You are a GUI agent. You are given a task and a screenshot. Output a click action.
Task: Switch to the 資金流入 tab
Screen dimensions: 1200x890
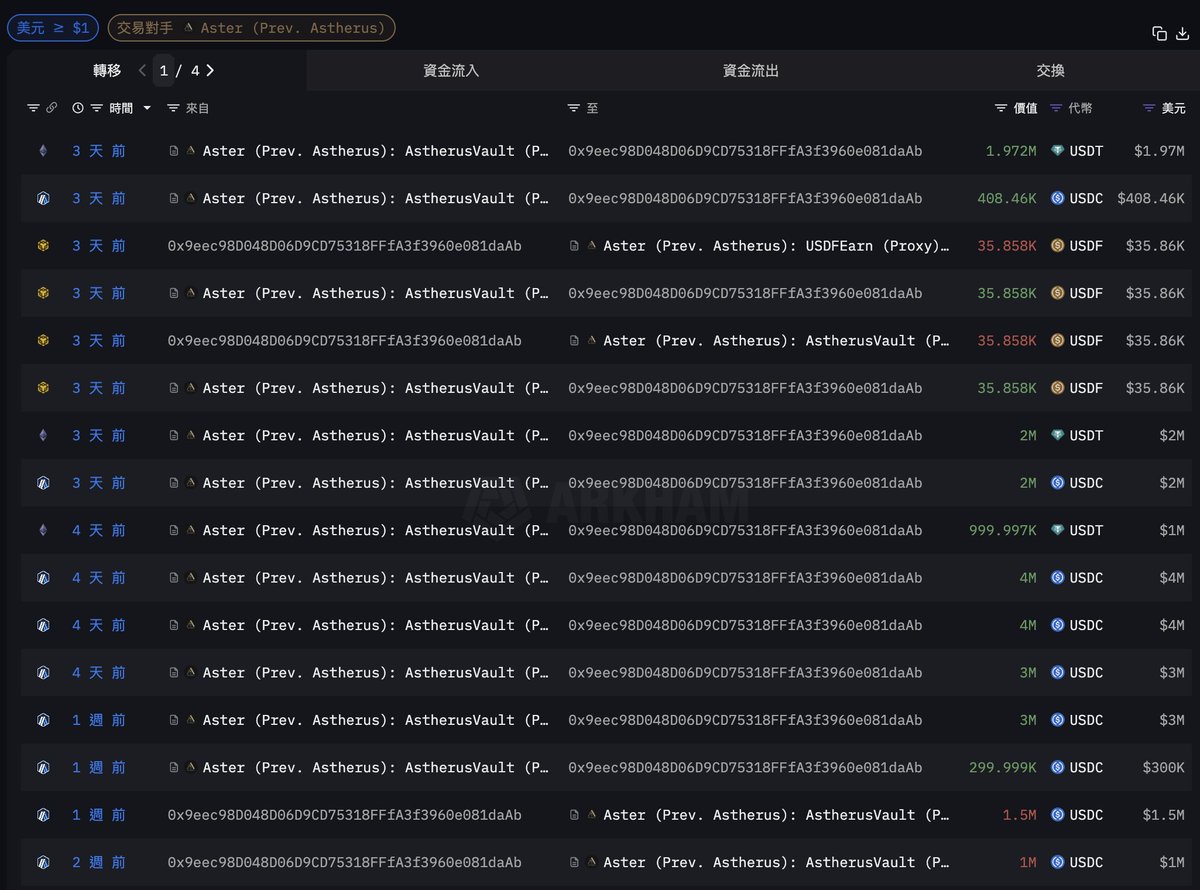(451, 71)
